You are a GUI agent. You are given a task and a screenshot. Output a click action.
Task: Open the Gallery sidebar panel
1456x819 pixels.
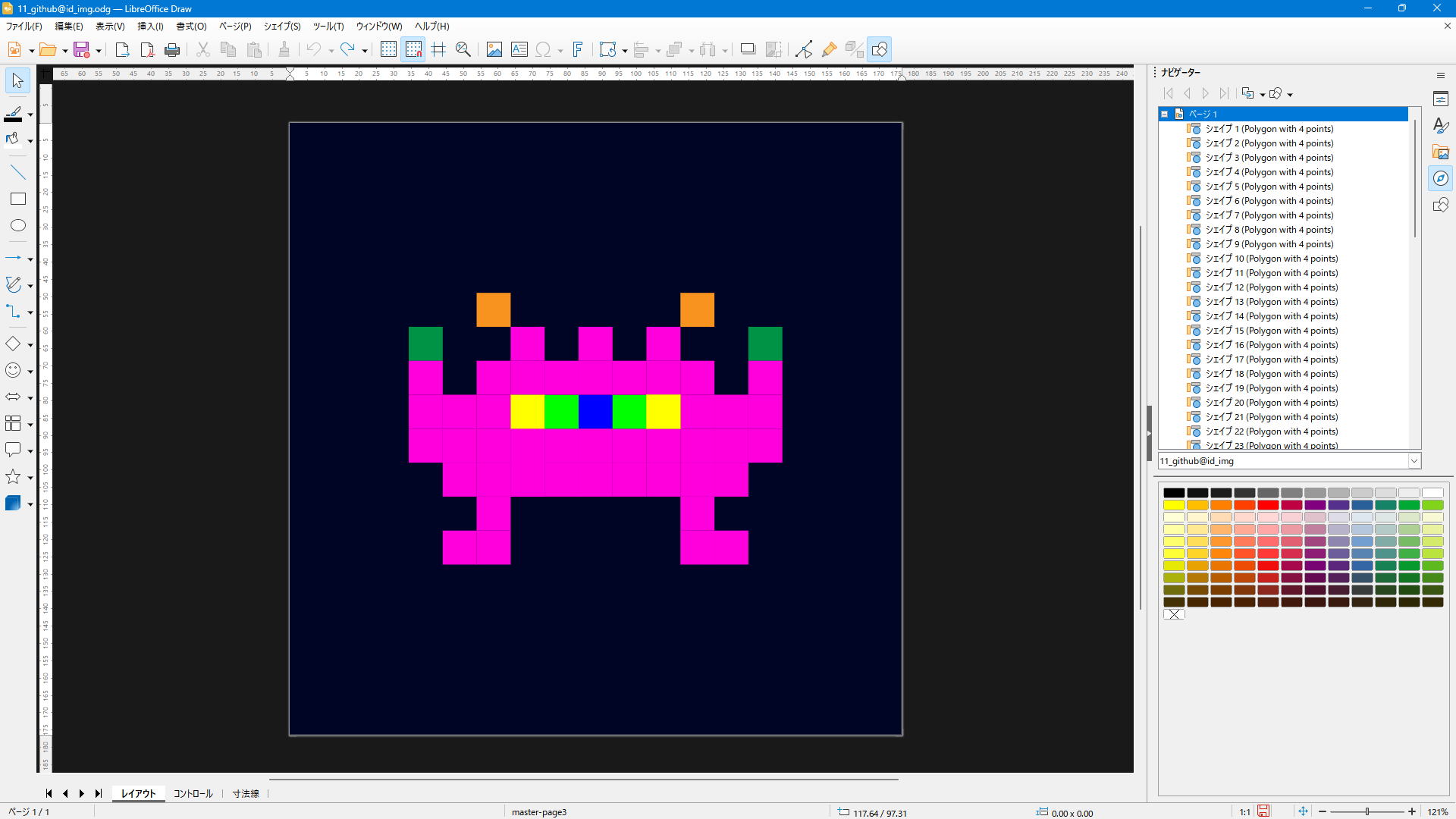coord(1440,152)
